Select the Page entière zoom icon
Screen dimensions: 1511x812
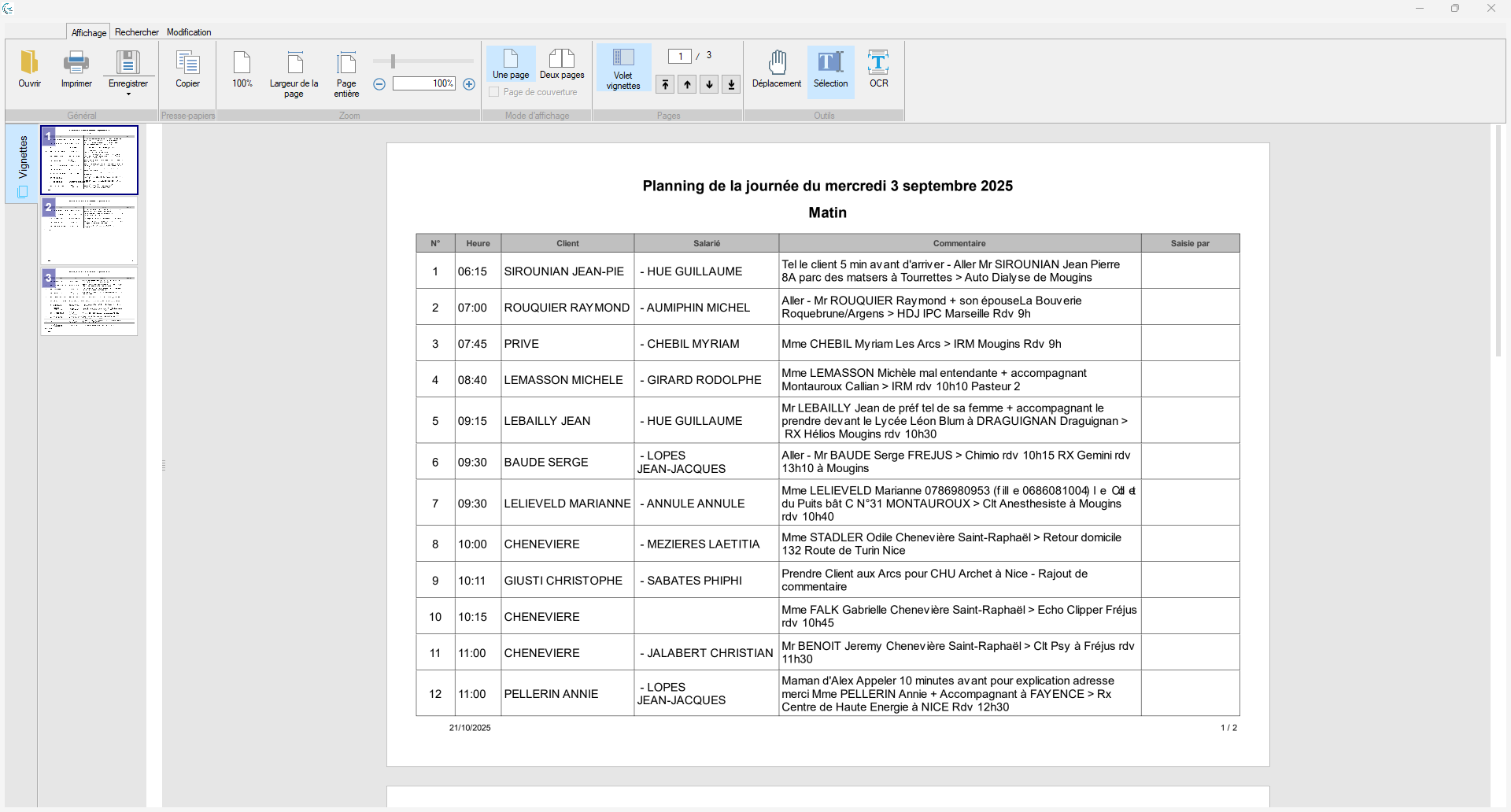coord(346,64)
